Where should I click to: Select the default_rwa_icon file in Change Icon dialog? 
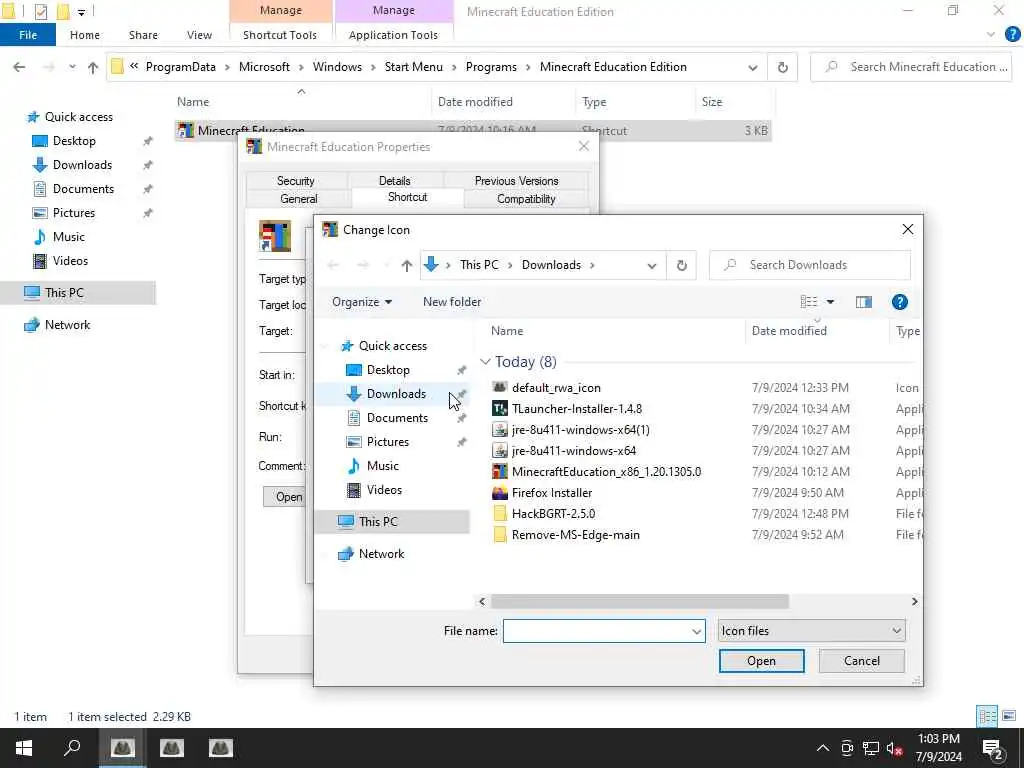click(556, 388)
